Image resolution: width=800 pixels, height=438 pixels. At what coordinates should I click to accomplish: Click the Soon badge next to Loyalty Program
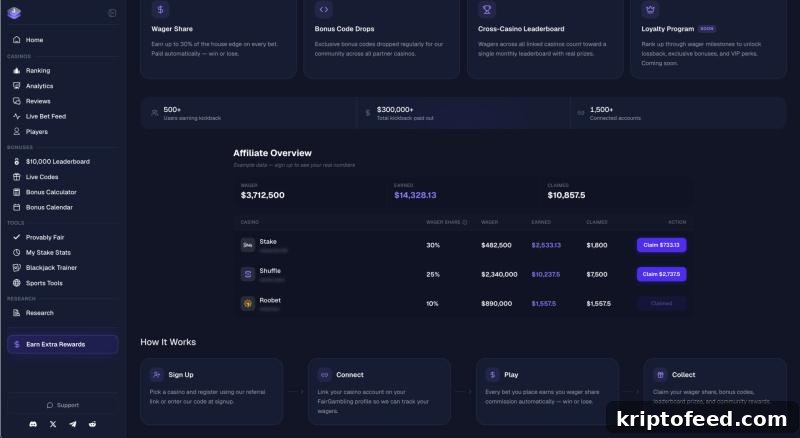pos(707,29)
